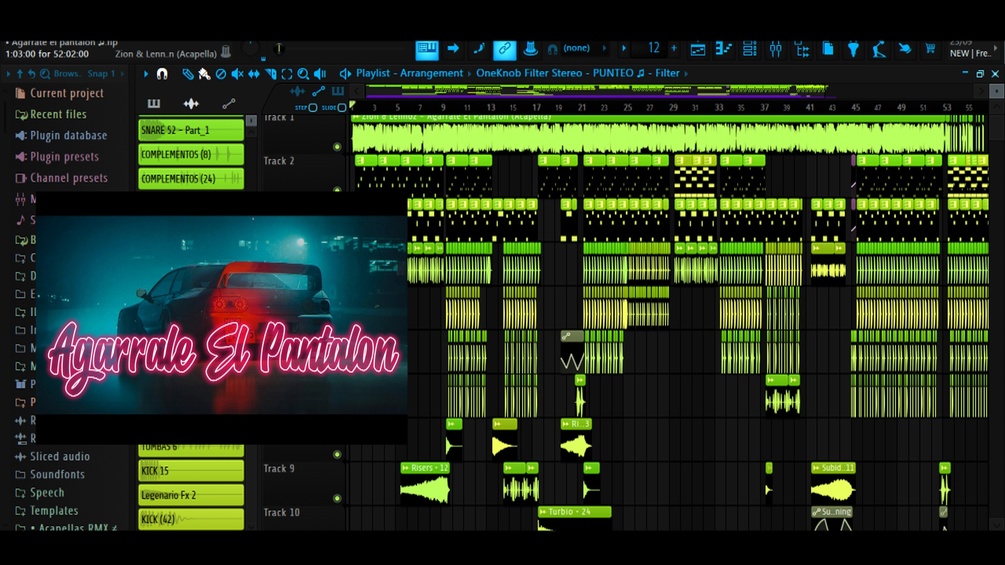Click the browser undo collapse icon

tap(31, 74)
